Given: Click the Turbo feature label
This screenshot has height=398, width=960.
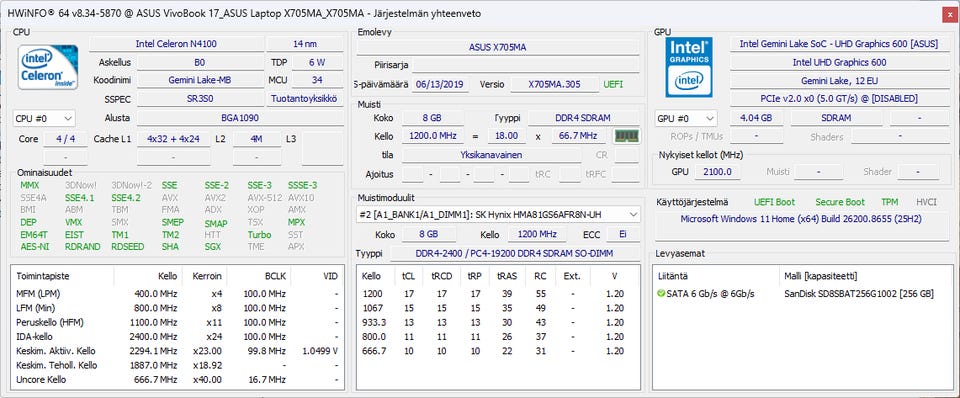Looking at the screenshot, I should (x=260, y=235).
